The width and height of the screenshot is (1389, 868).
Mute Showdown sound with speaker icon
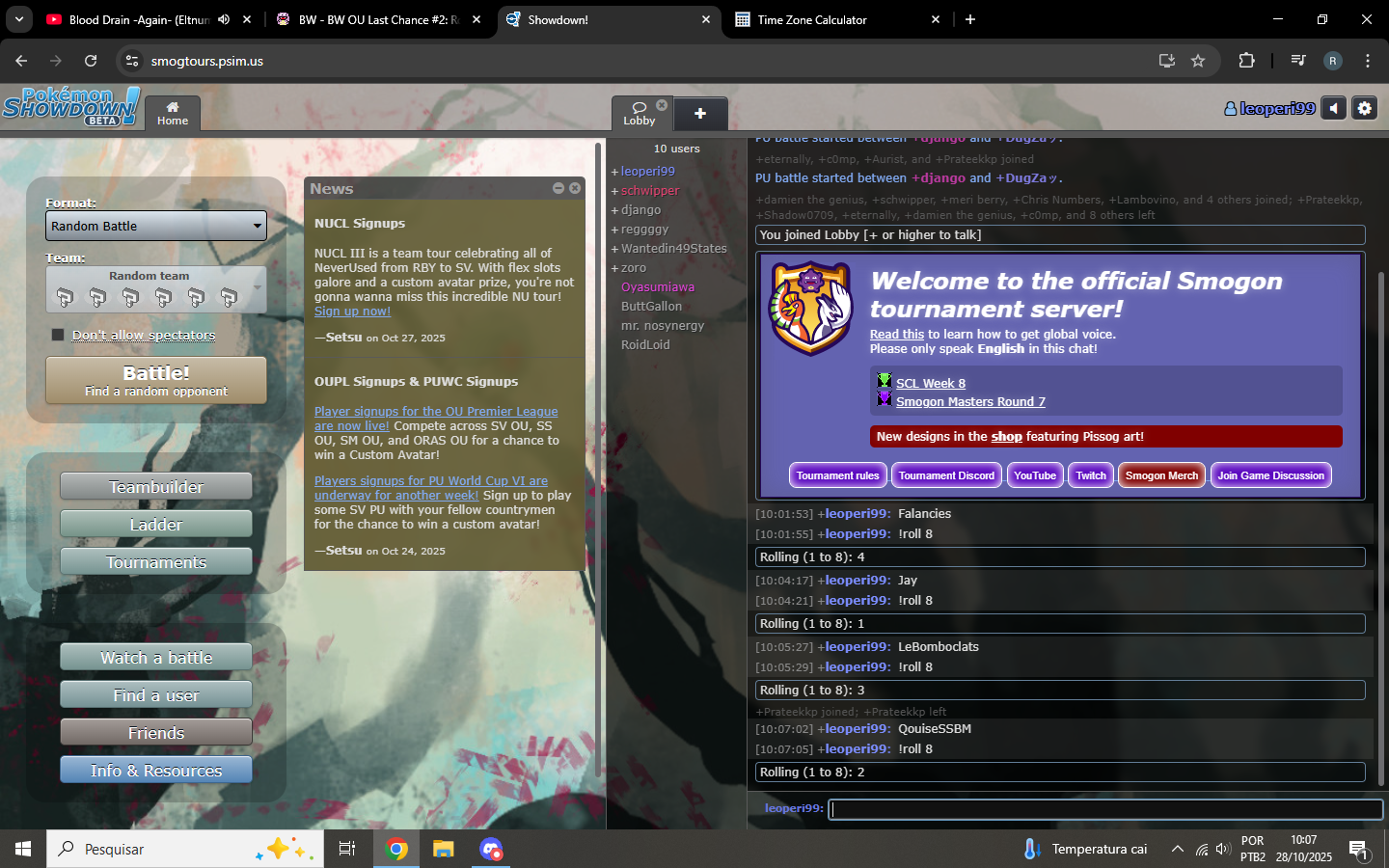[1333, 109]
